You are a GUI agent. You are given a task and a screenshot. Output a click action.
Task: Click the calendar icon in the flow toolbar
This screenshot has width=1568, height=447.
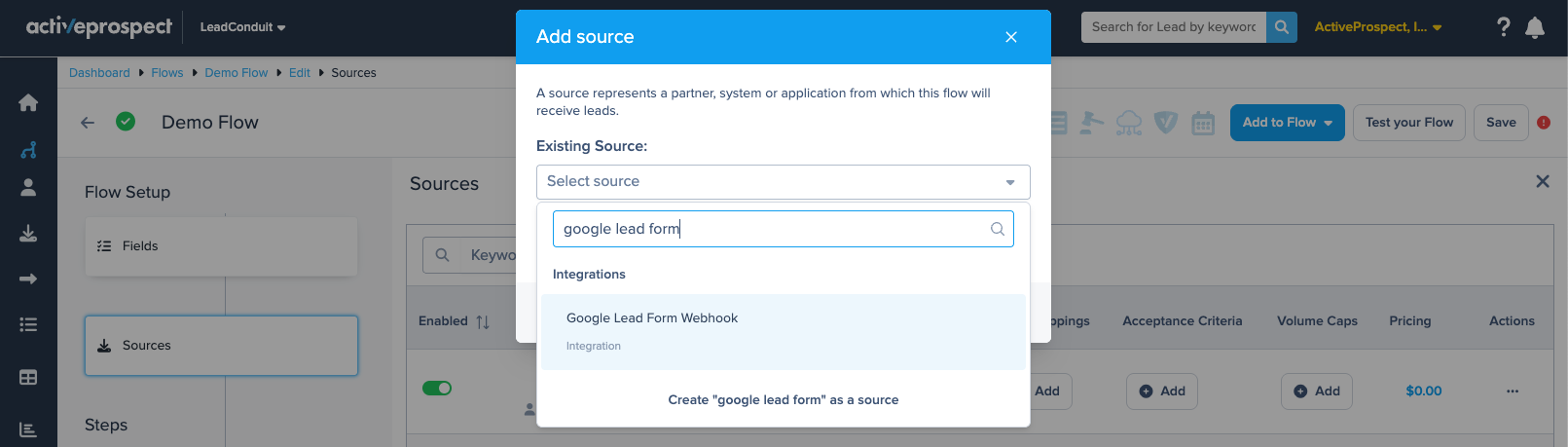[1203, 123]
